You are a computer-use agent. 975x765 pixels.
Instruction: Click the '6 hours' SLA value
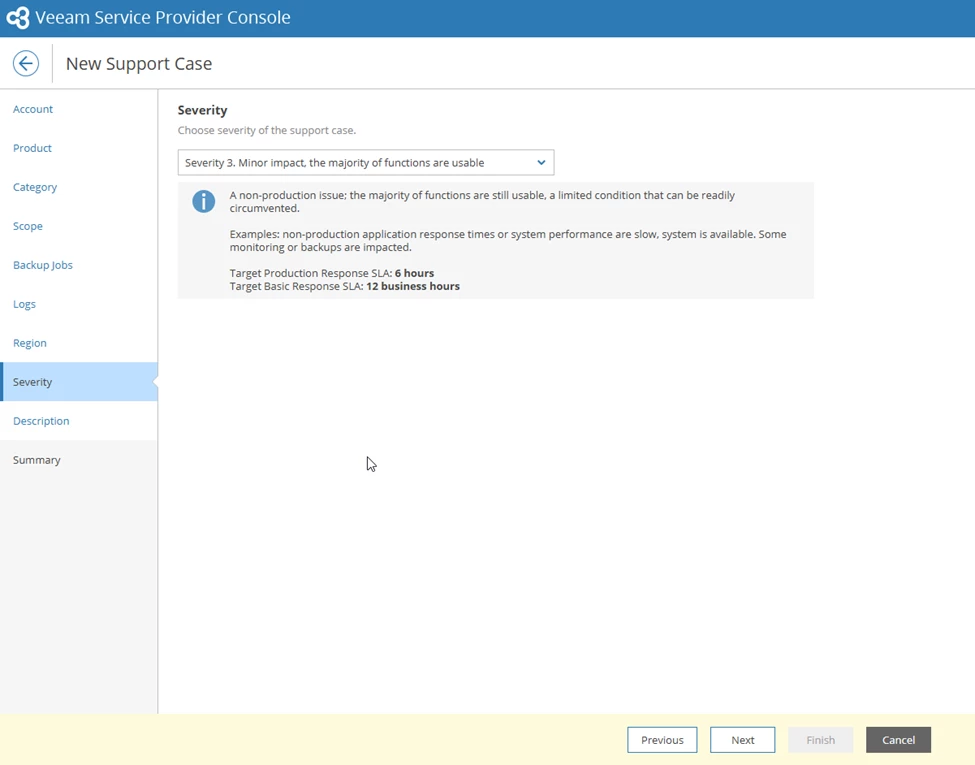415,273
